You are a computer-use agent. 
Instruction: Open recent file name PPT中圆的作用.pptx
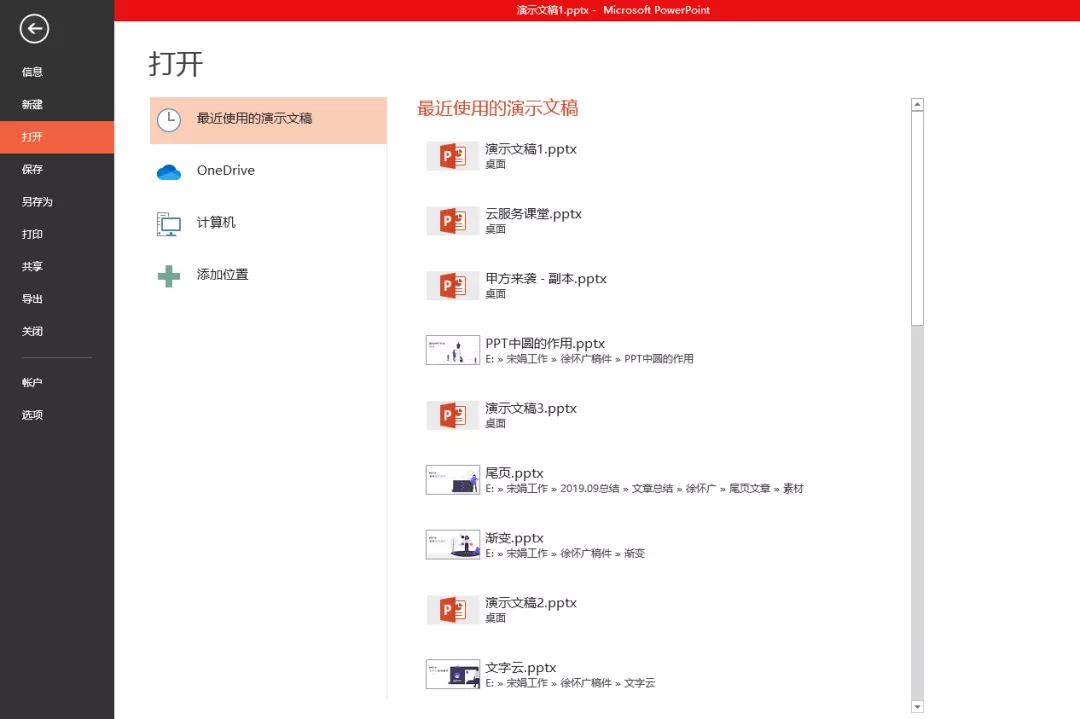tap(545, 343)
